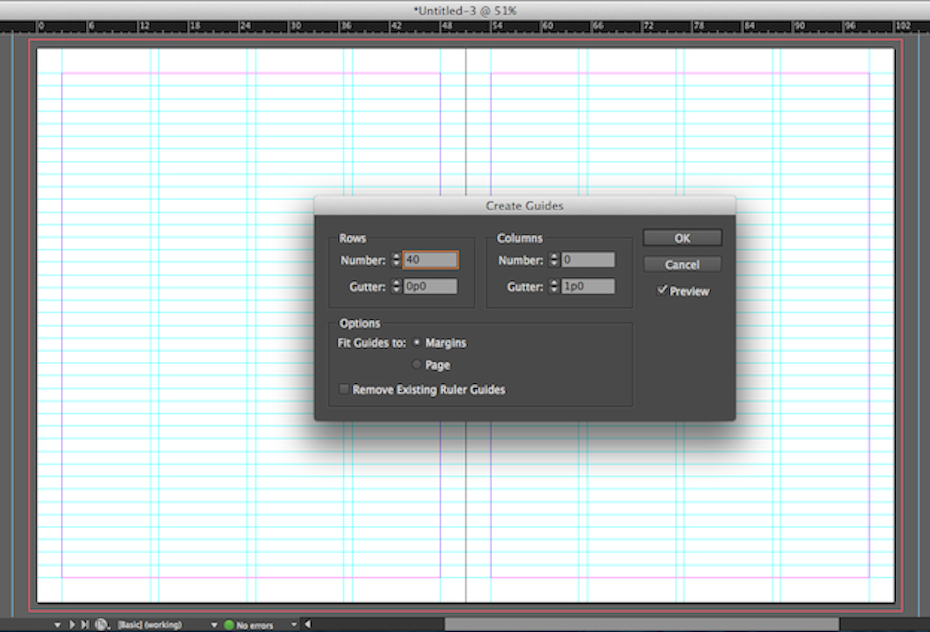Click the Rows Gutter input field
Viewport: 930px width, 632px height.
click(x=430, y=286)
